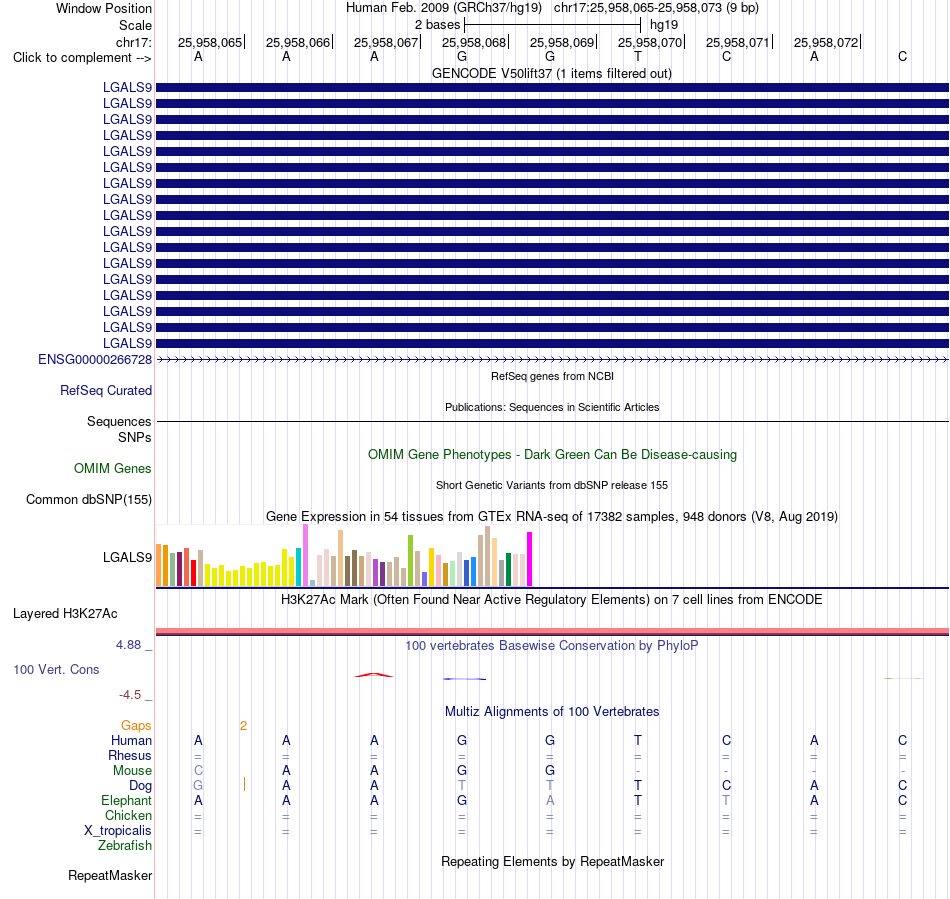Click the Common dbSNP(155) label
Image resolution: width=950 pixels, height=899 pixels.
coord(88,499)
